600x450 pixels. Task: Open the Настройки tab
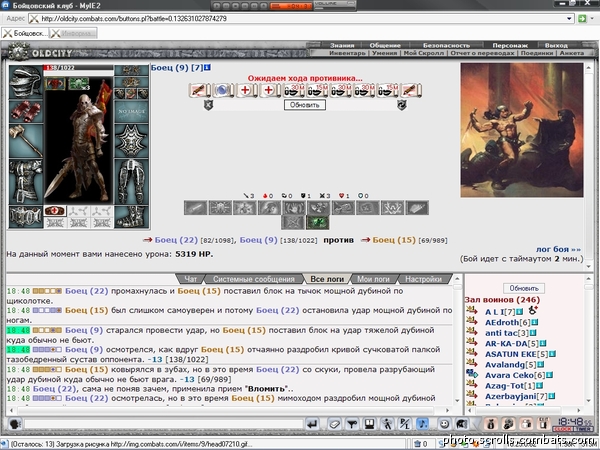coord(423,279)
